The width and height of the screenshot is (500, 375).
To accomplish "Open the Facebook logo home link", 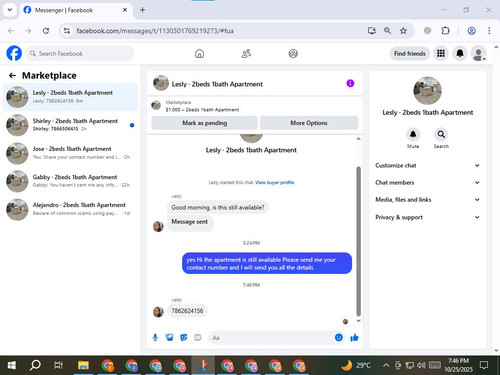I will coord(14,53).
